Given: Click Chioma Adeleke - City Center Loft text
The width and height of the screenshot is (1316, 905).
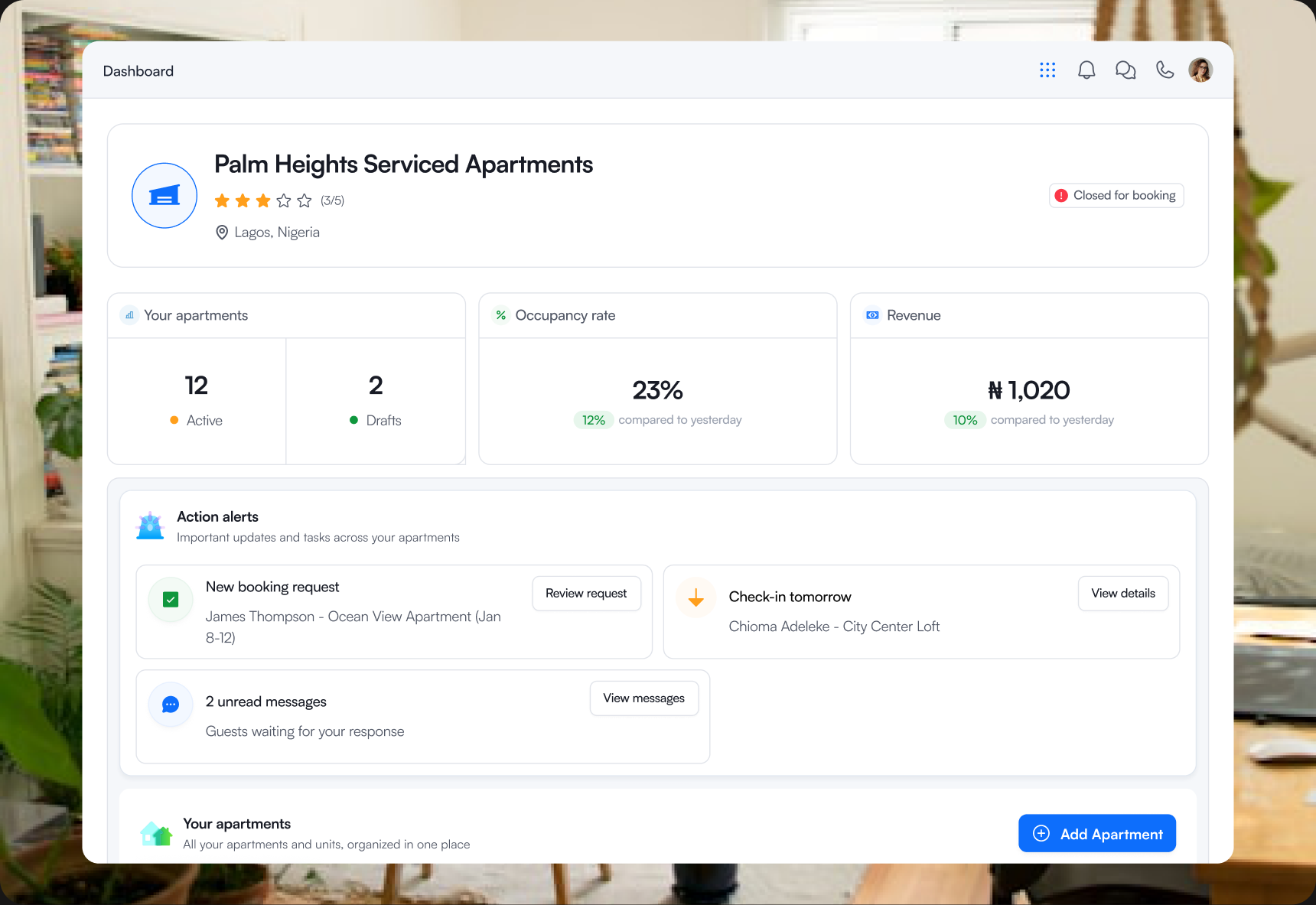Looking at the screenshot, I should 834,627.
